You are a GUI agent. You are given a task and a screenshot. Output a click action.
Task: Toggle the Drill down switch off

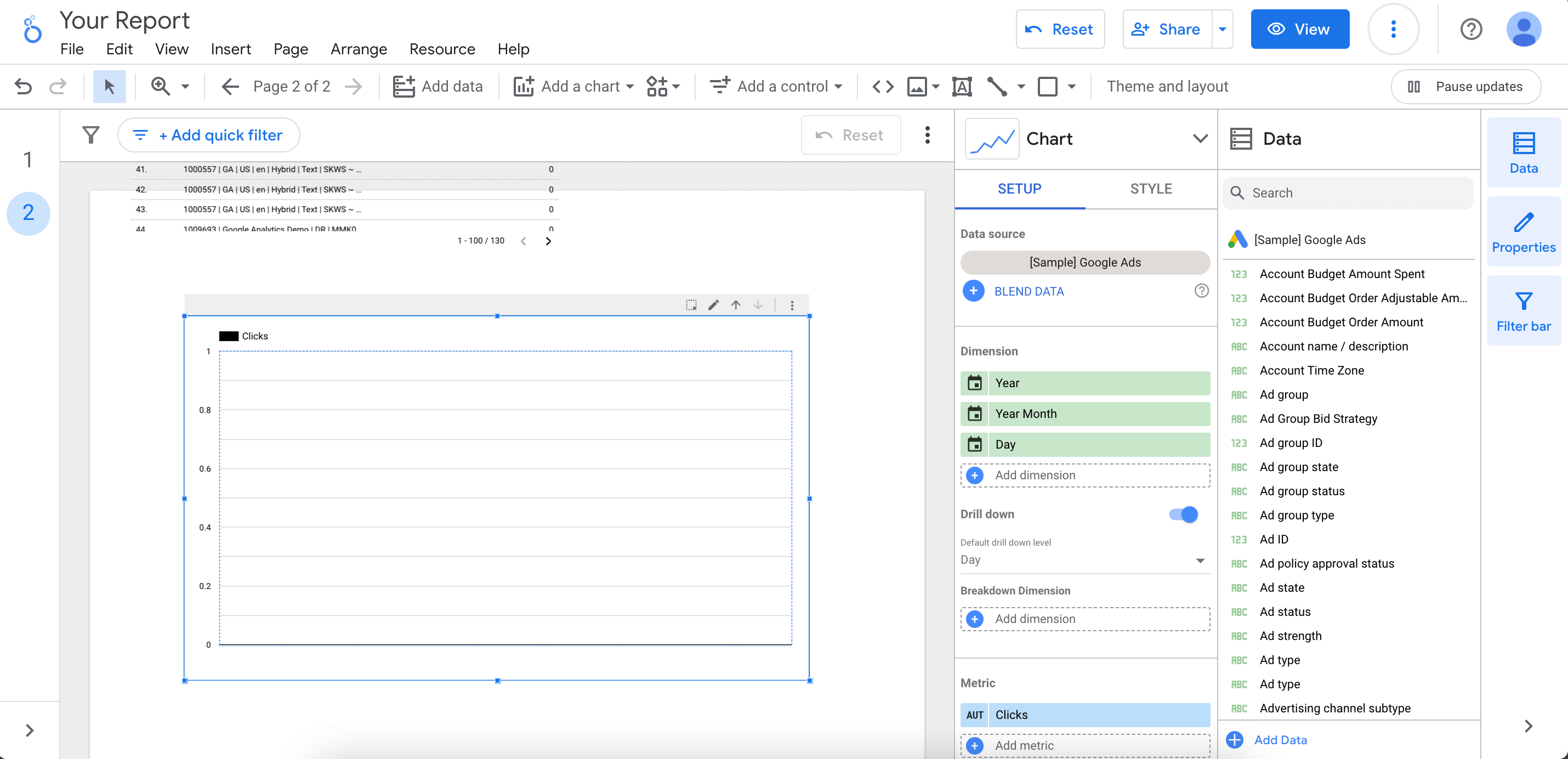[1183, 514]
